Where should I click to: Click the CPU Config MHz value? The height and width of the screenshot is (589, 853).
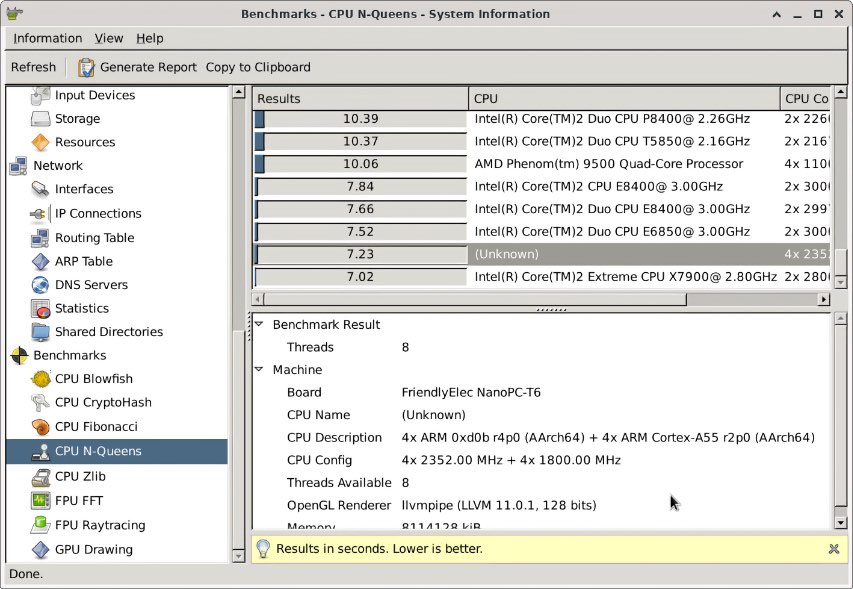coord(511,460)
